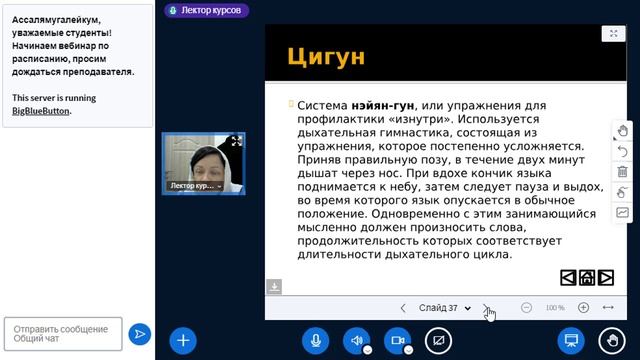
Task: Toggle audio speaker button
Action: point(356,340)
